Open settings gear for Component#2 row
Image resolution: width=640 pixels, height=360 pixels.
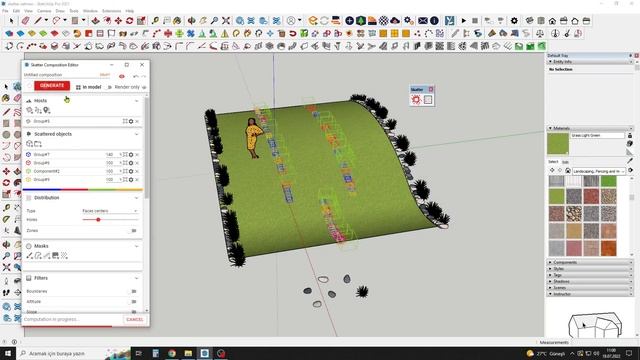(131, 171)
